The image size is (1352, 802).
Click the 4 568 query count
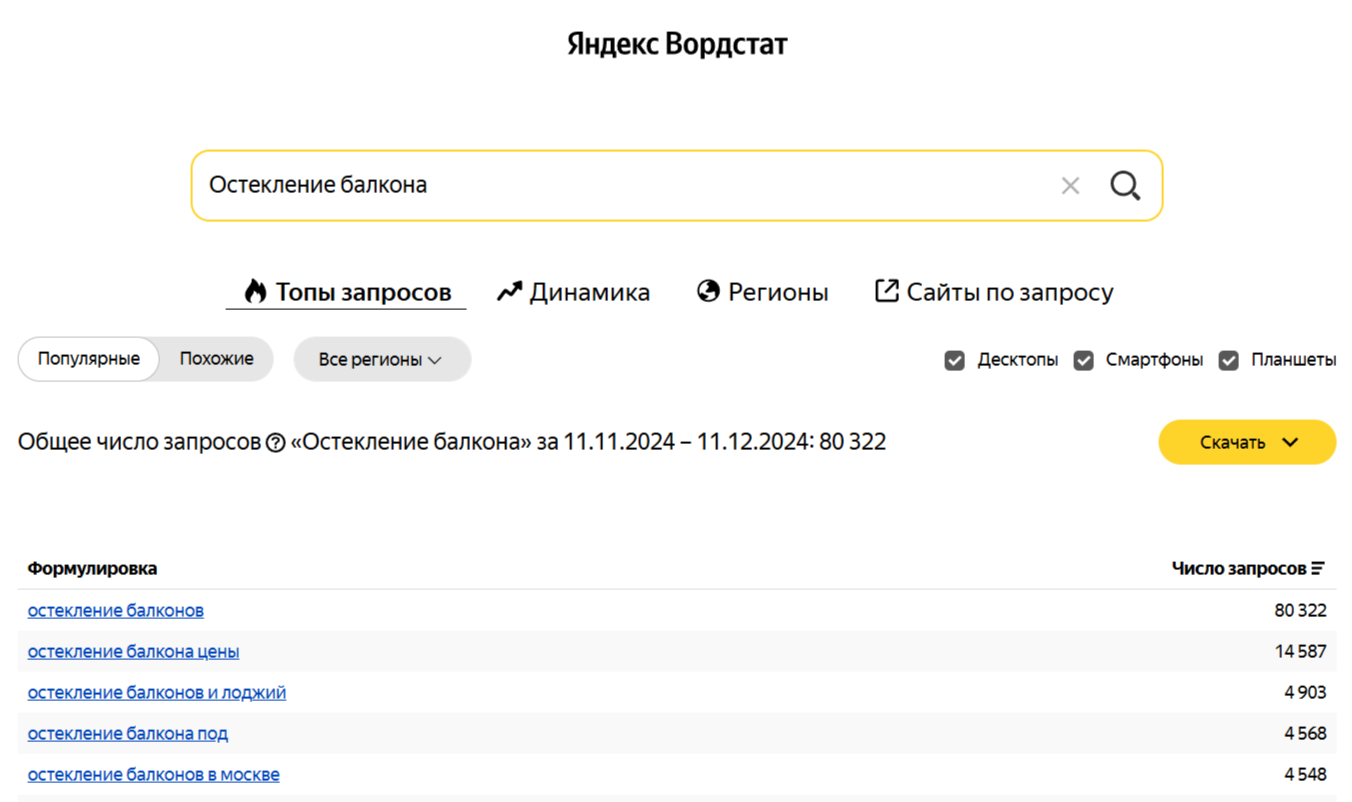(x=1305, y=733)
